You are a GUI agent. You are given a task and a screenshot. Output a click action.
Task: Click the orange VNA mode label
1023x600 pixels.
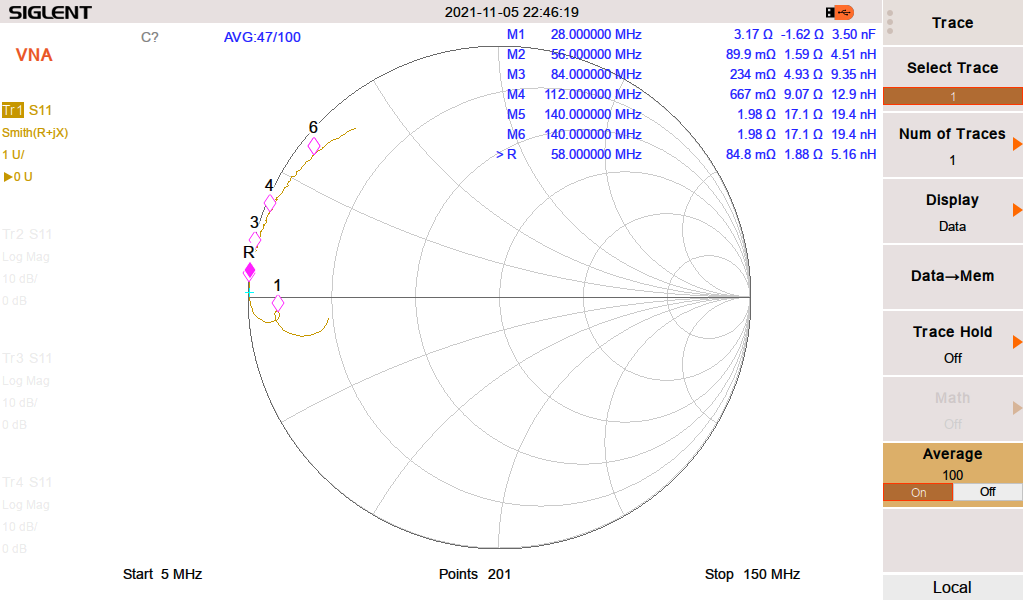34,55
